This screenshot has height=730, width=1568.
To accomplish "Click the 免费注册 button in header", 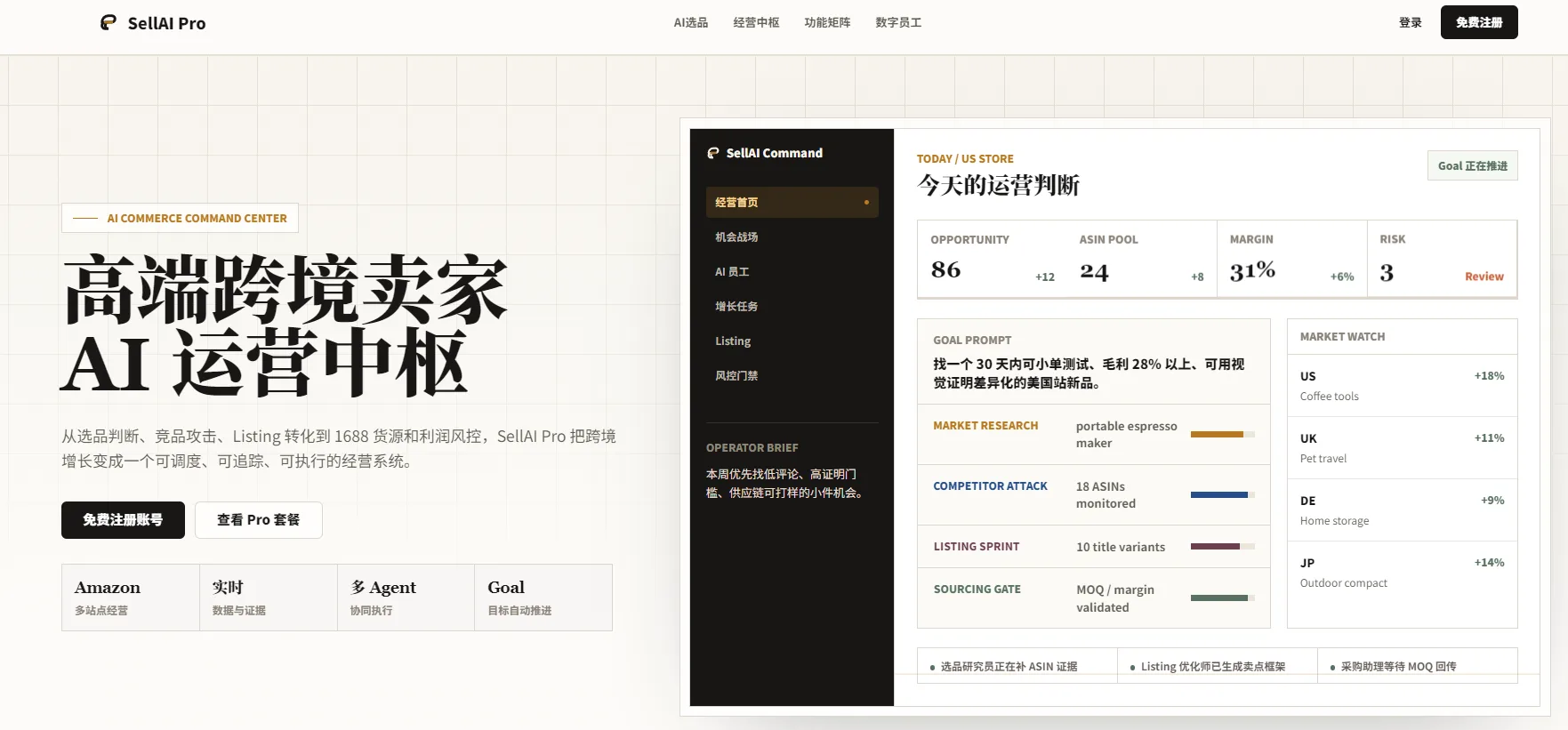I will point(1479,22).
